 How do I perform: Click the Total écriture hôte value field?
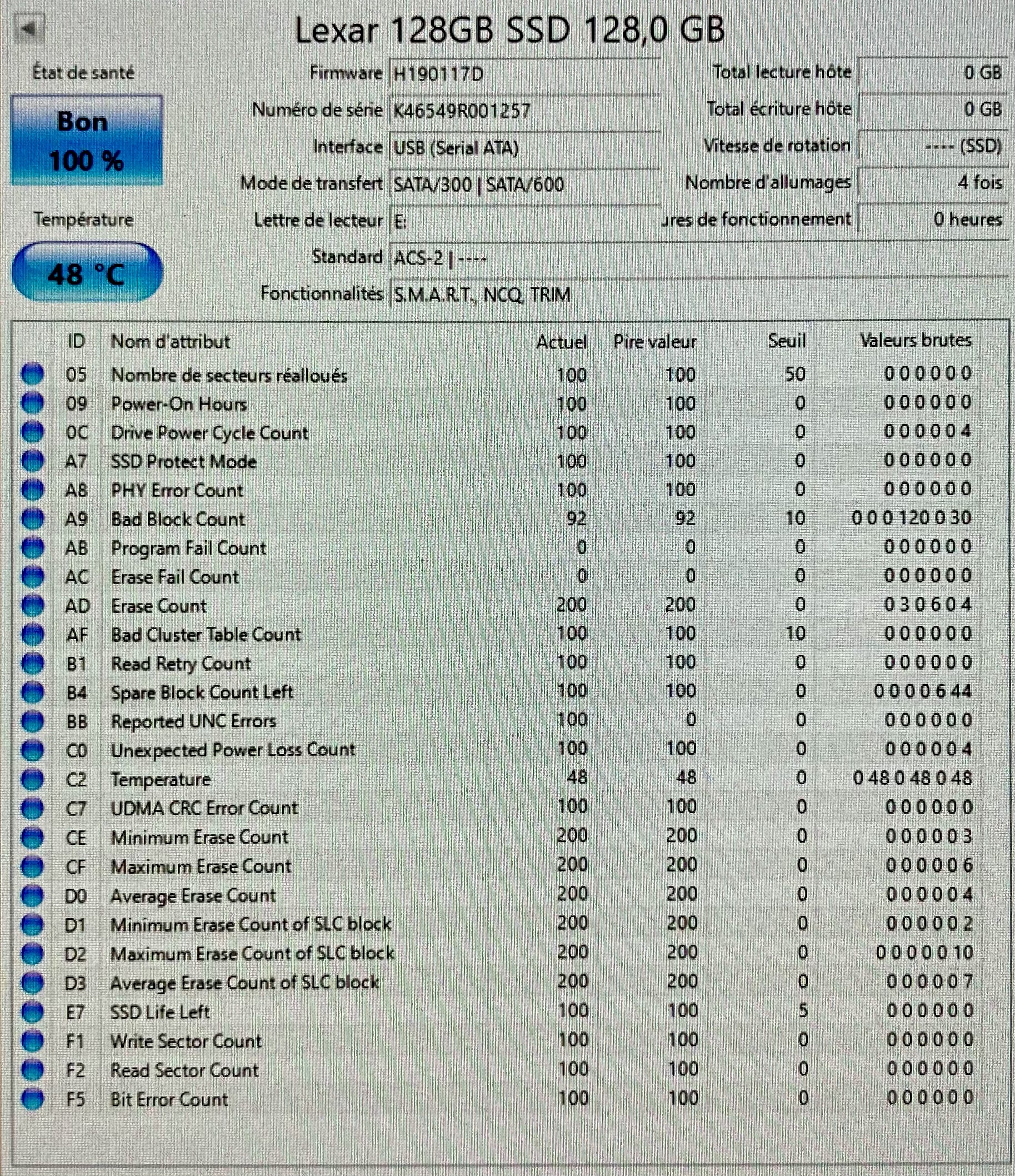click(x=934, y=109)
